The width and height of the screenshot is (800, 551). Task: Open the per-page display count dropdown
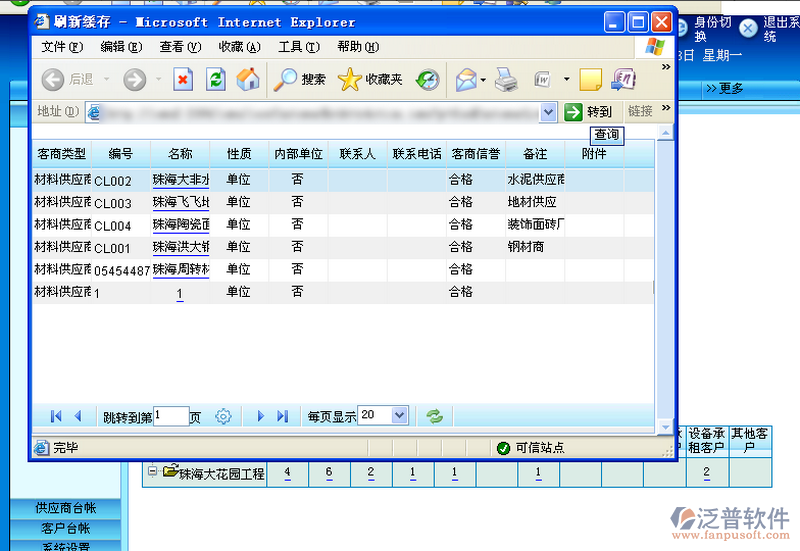400,415
